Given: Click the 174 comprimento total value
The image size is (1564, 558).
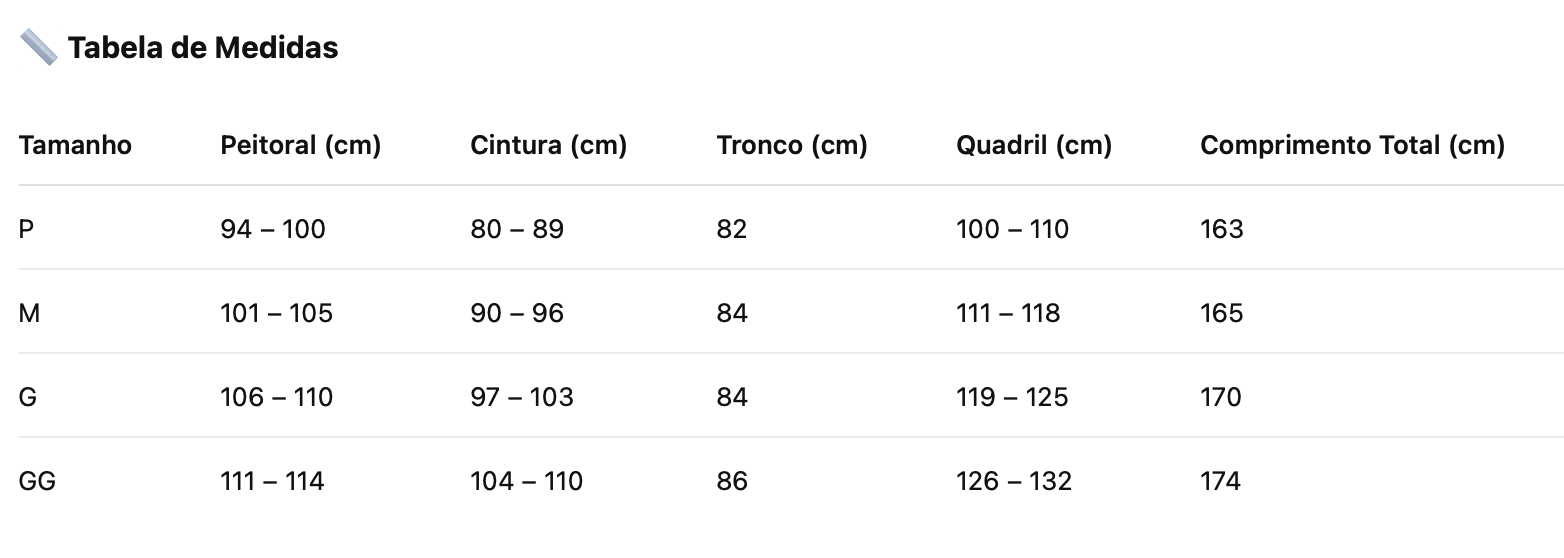Looking at the screenshot, I should pyautogui.click(x=1220, y=481).
